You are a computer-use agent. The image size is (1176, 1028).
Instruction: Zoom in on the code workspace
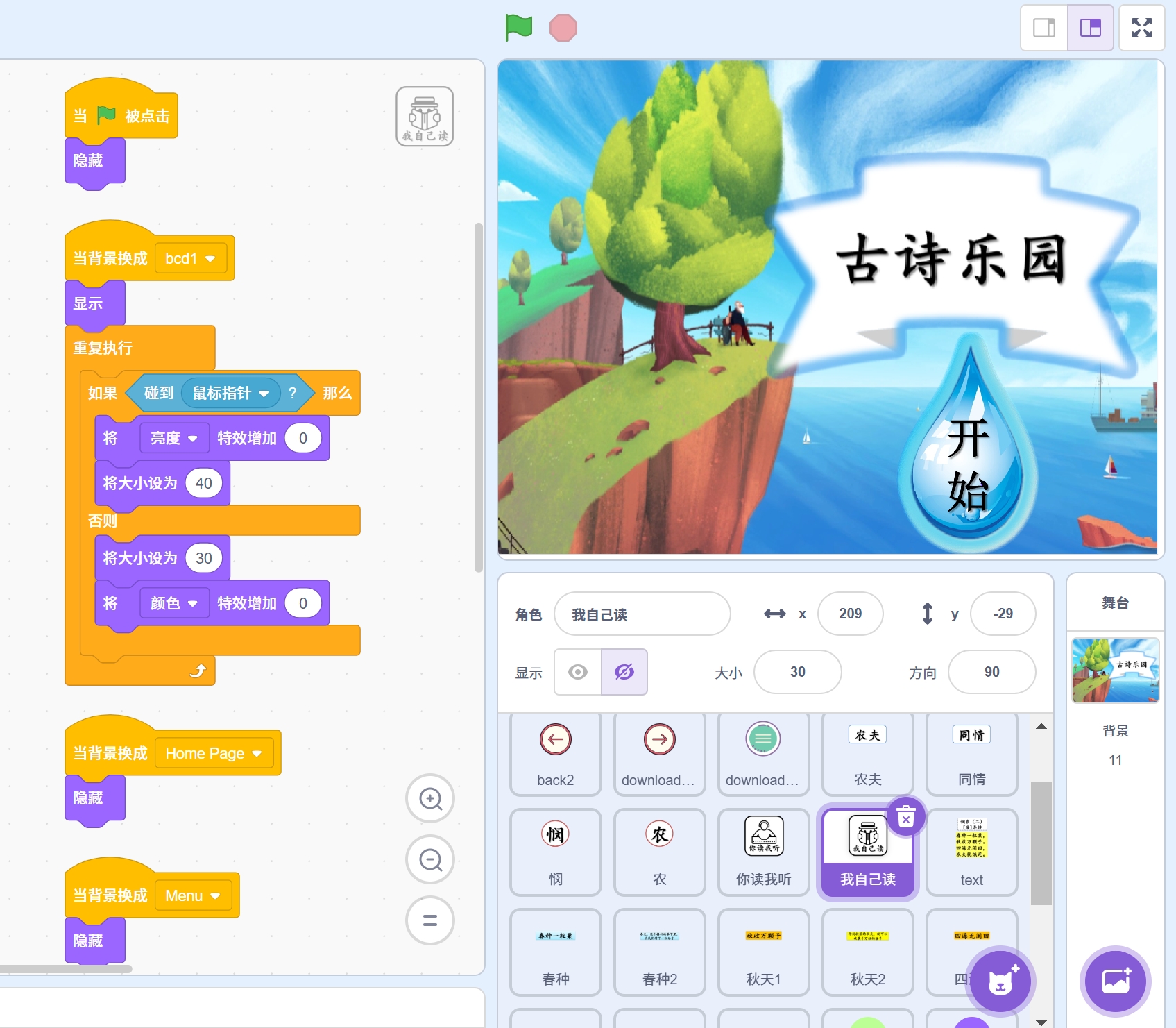tap(430, 799)
